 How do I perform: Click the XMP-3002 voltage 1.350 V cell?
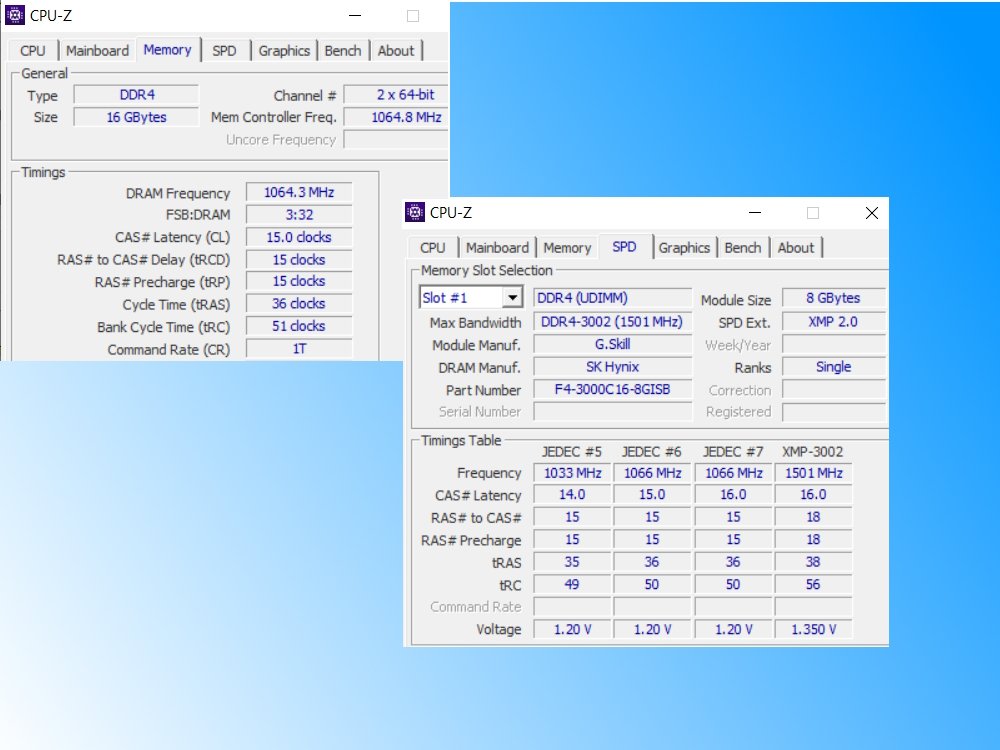coord(813,629)
